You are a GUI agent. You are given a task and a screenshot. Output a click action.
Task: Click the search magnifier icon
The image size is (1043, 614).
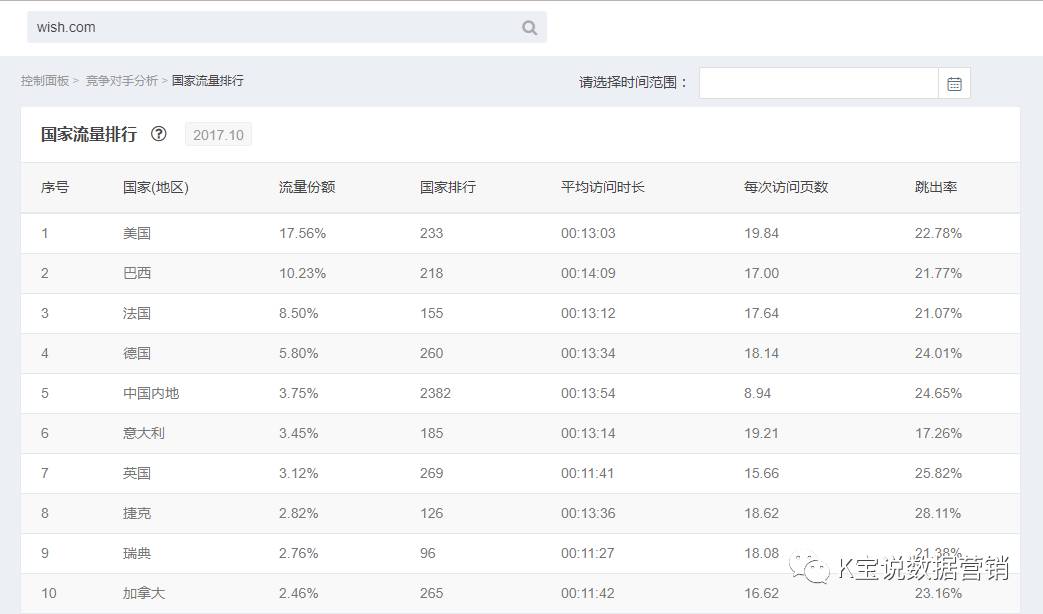529,27
